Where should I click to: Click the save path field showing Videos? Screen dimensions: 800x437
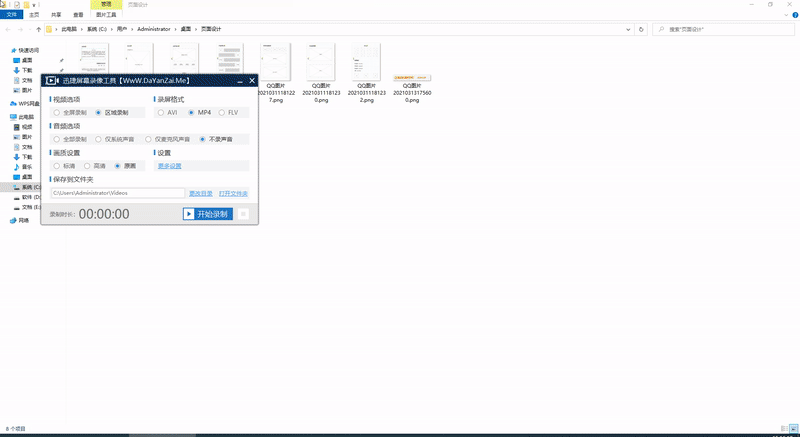coord(118,193)
